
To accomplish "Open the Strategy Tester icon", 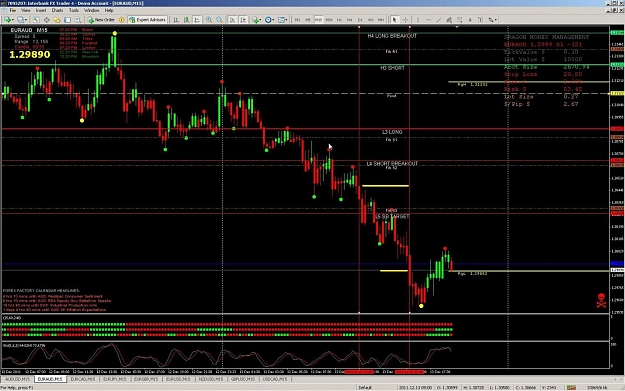I will [78, 20].
